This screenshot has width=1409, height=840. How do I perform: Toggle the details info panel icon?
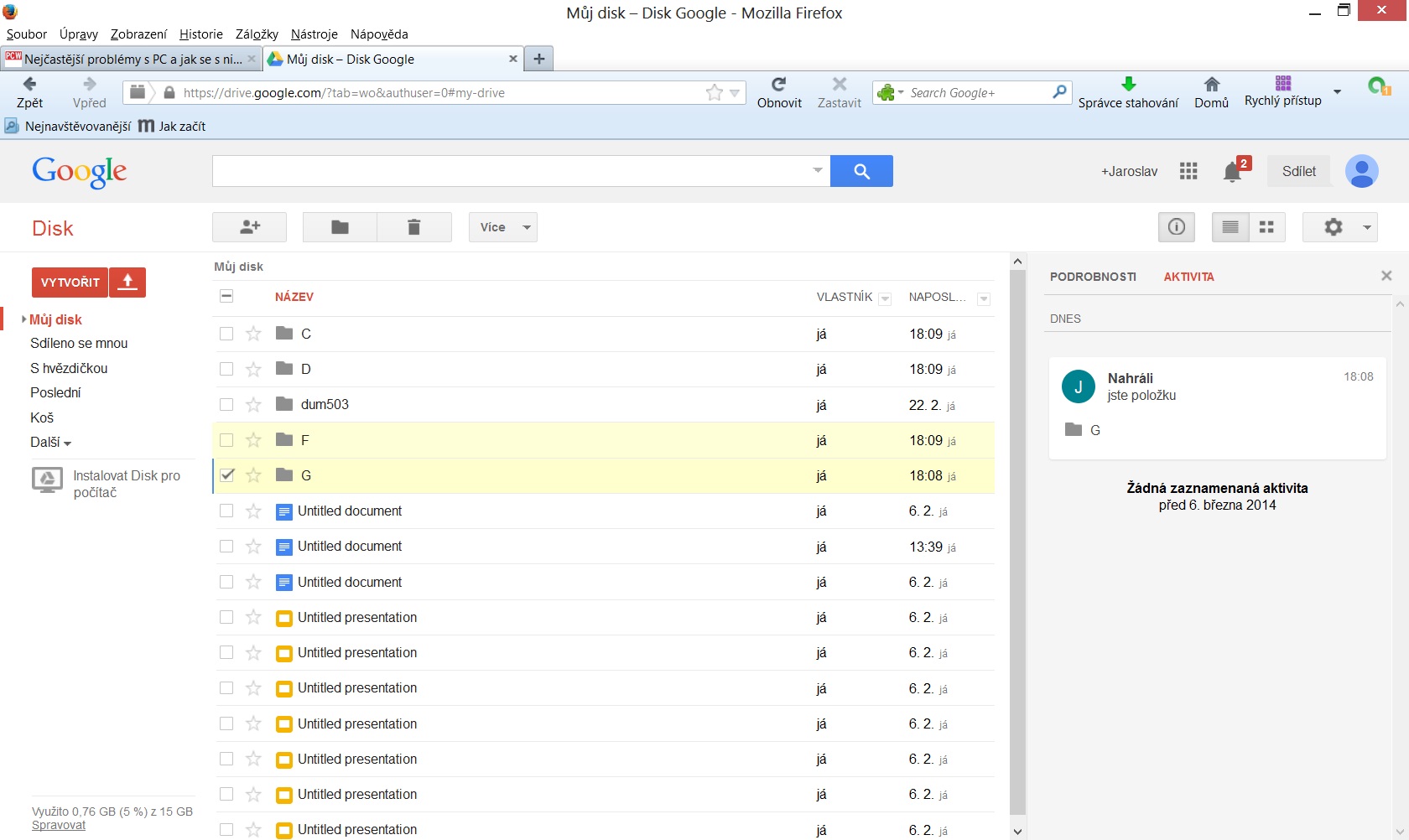click(x=1176, y=227)
